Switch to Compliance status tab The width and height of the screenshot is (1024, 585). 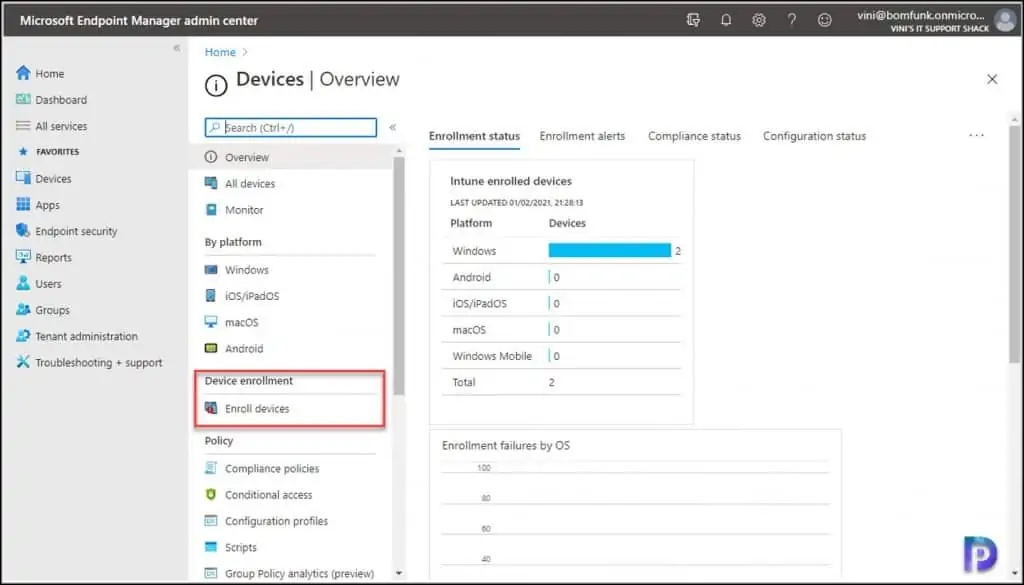[694, 136]
